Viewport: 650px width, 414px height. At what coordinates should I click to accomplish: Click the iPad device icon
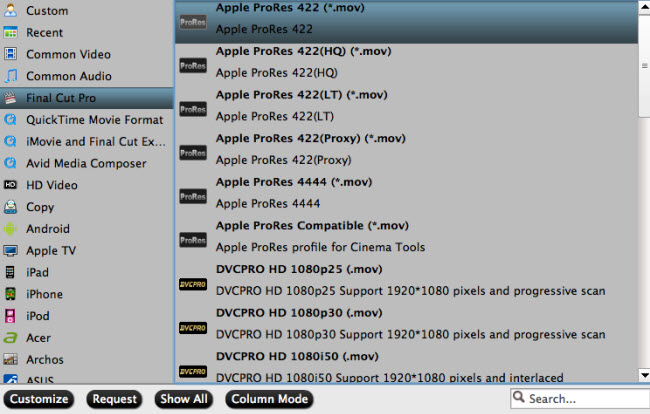click(x=10, y=272)
